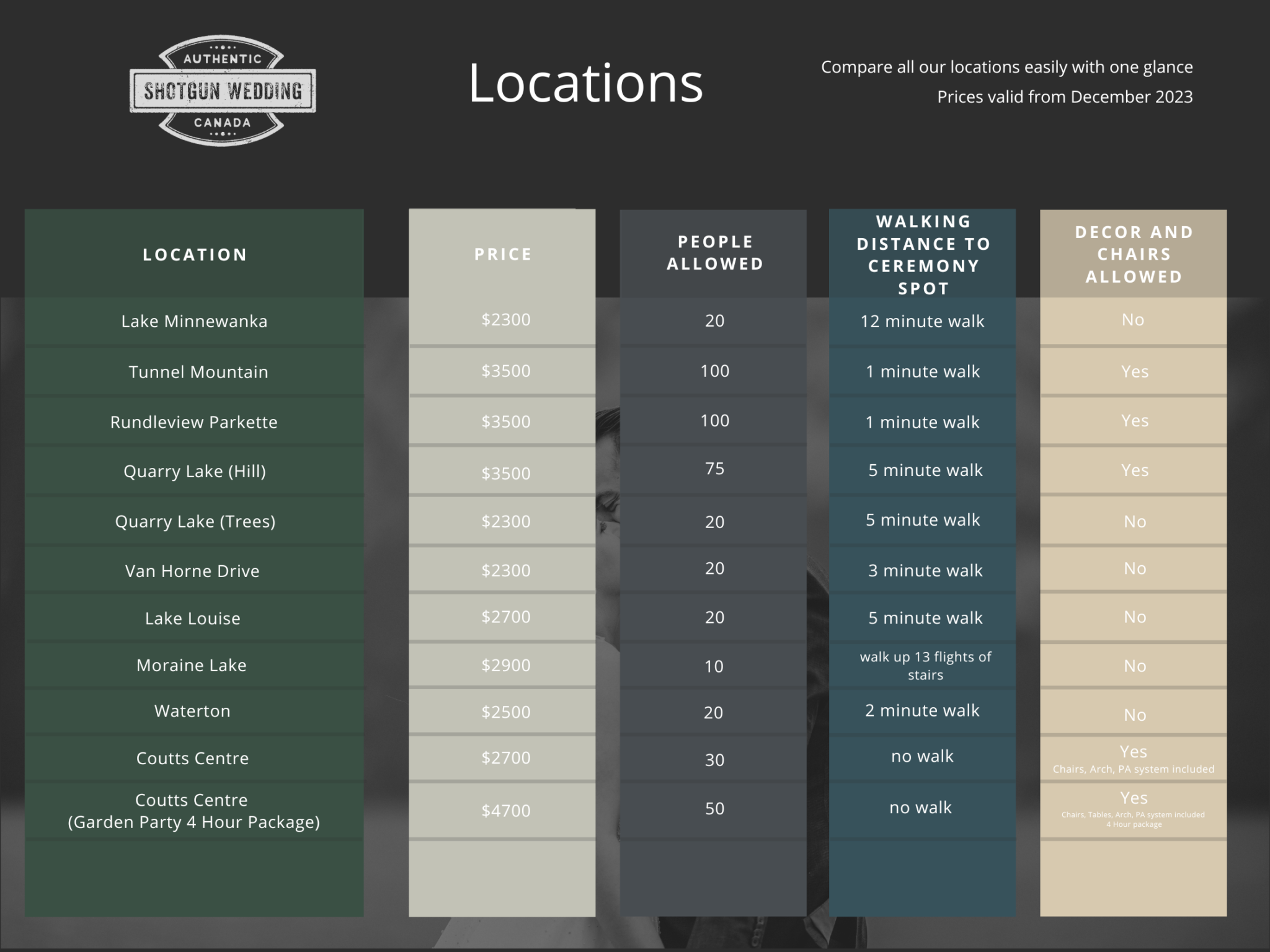This screenshot has height=952, width=1270.
Task: Select the Lake Louise location cell
Action: pyautogui.click(x=192, y=619)
